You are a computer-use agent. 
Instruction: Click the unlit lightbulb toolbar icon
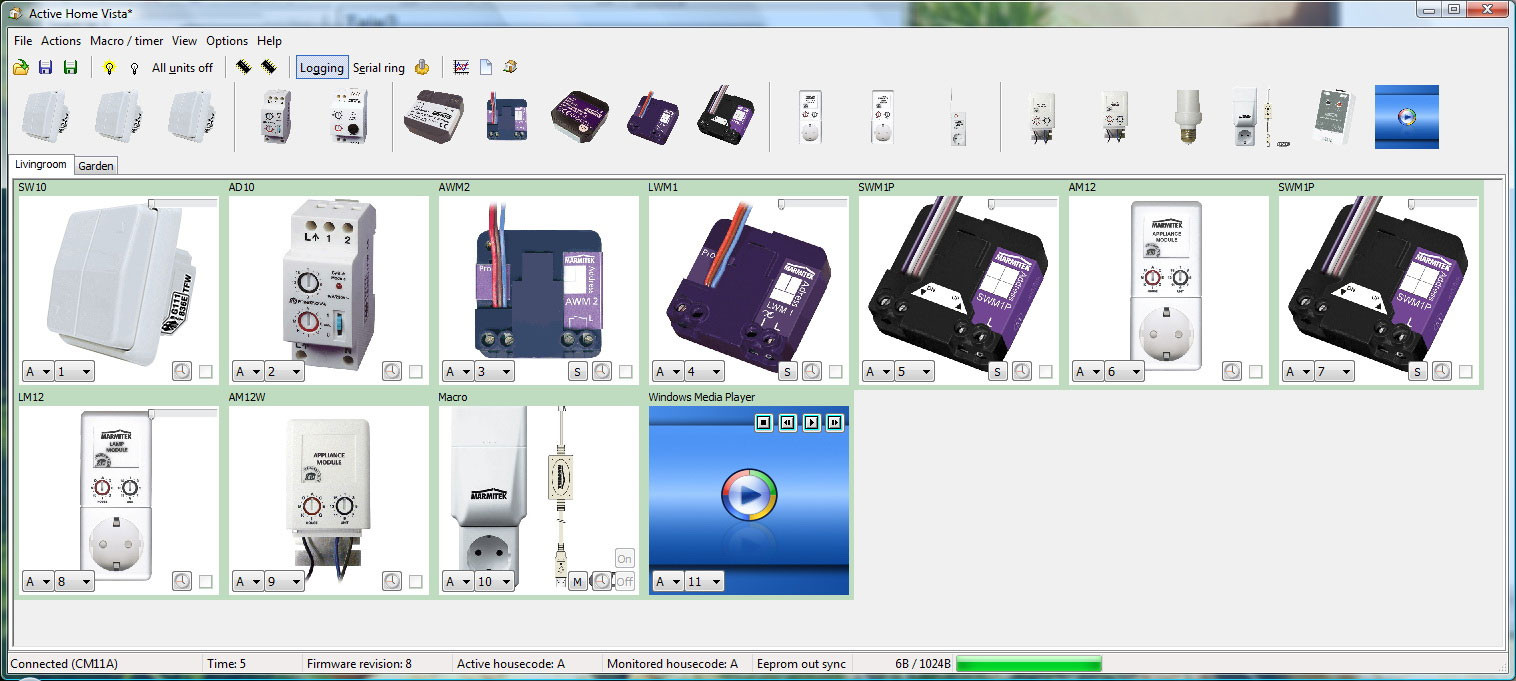[134, 68]
